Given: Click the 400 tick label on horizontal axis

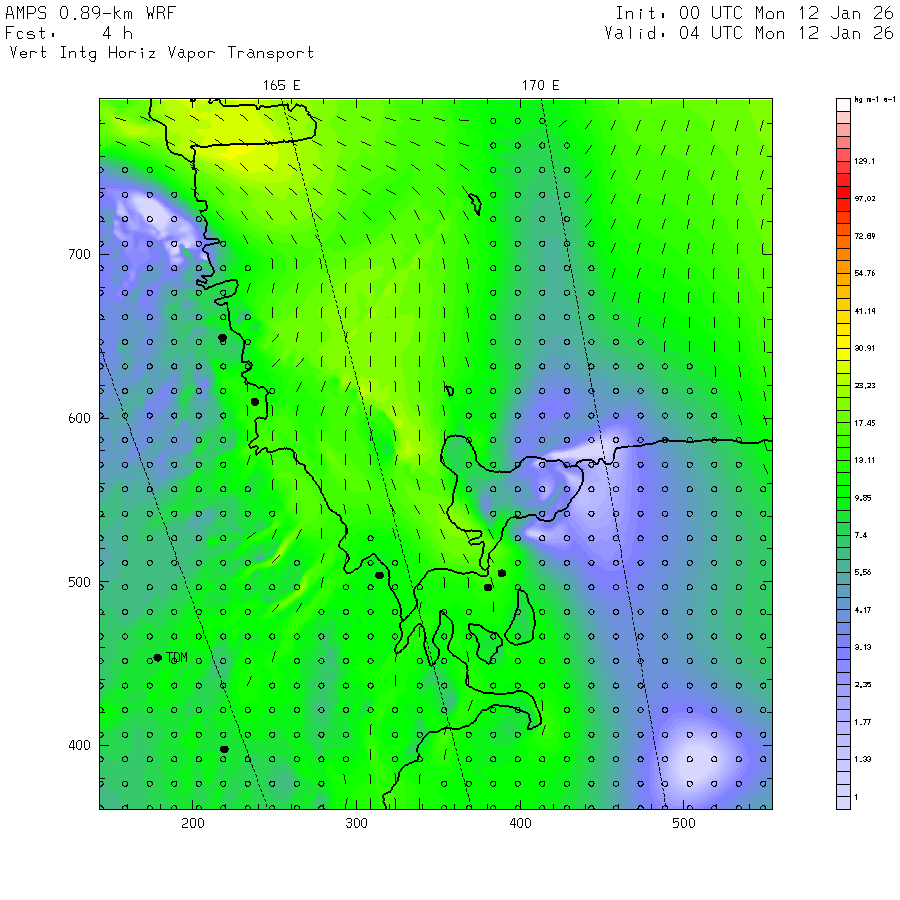Looking at the screenshot, I should click(520, 823).
